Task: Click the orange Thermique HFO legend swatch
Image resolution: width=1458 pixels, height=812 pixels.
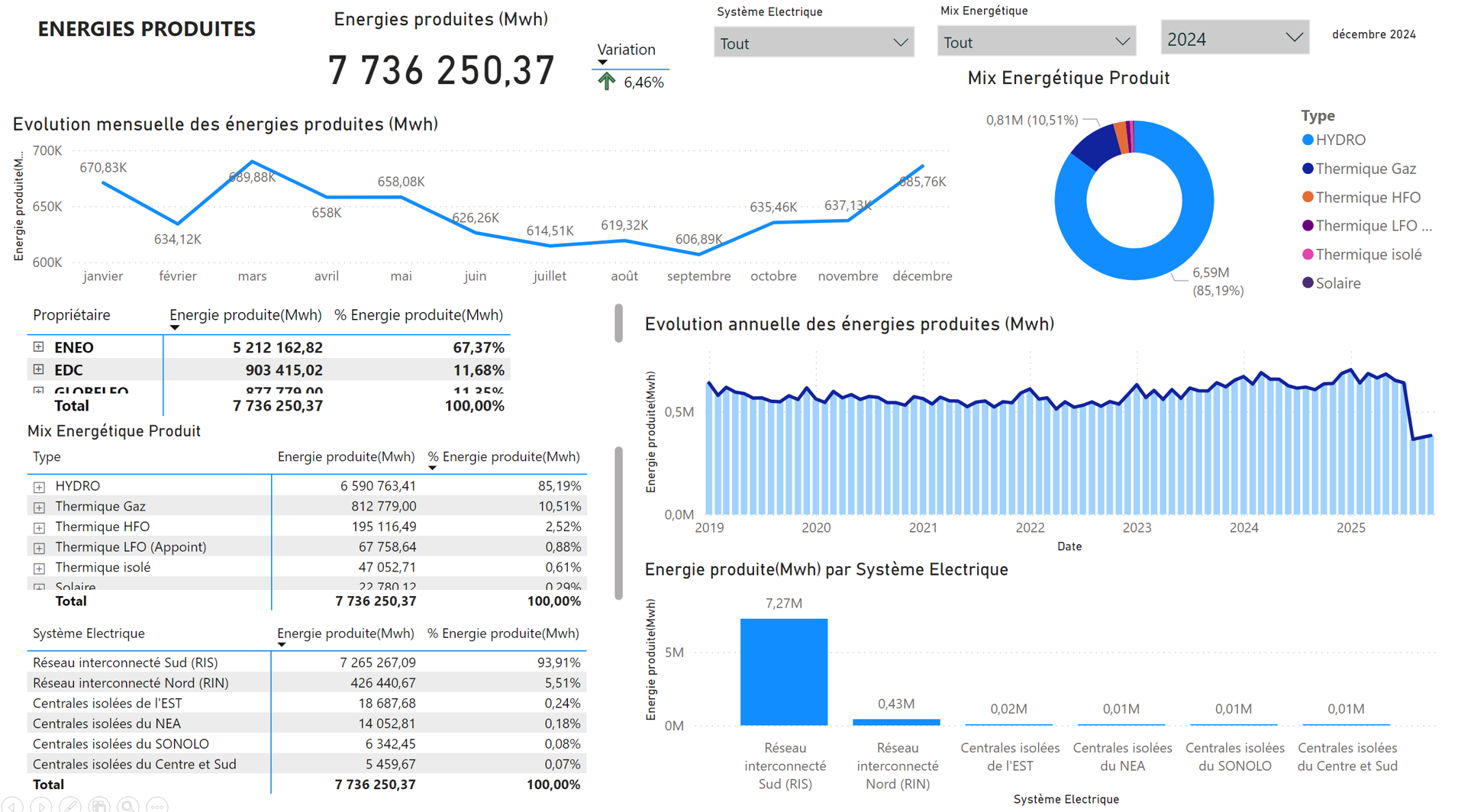Action: [1308, 198]
